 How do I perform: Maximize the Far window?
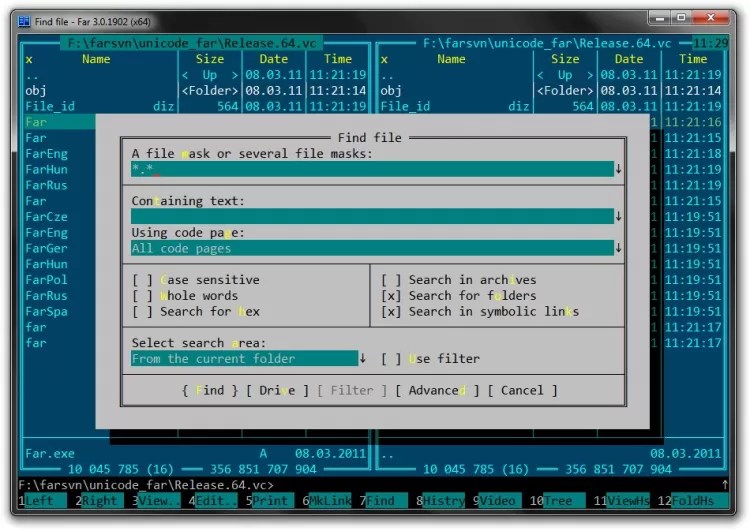click(682, 18)
